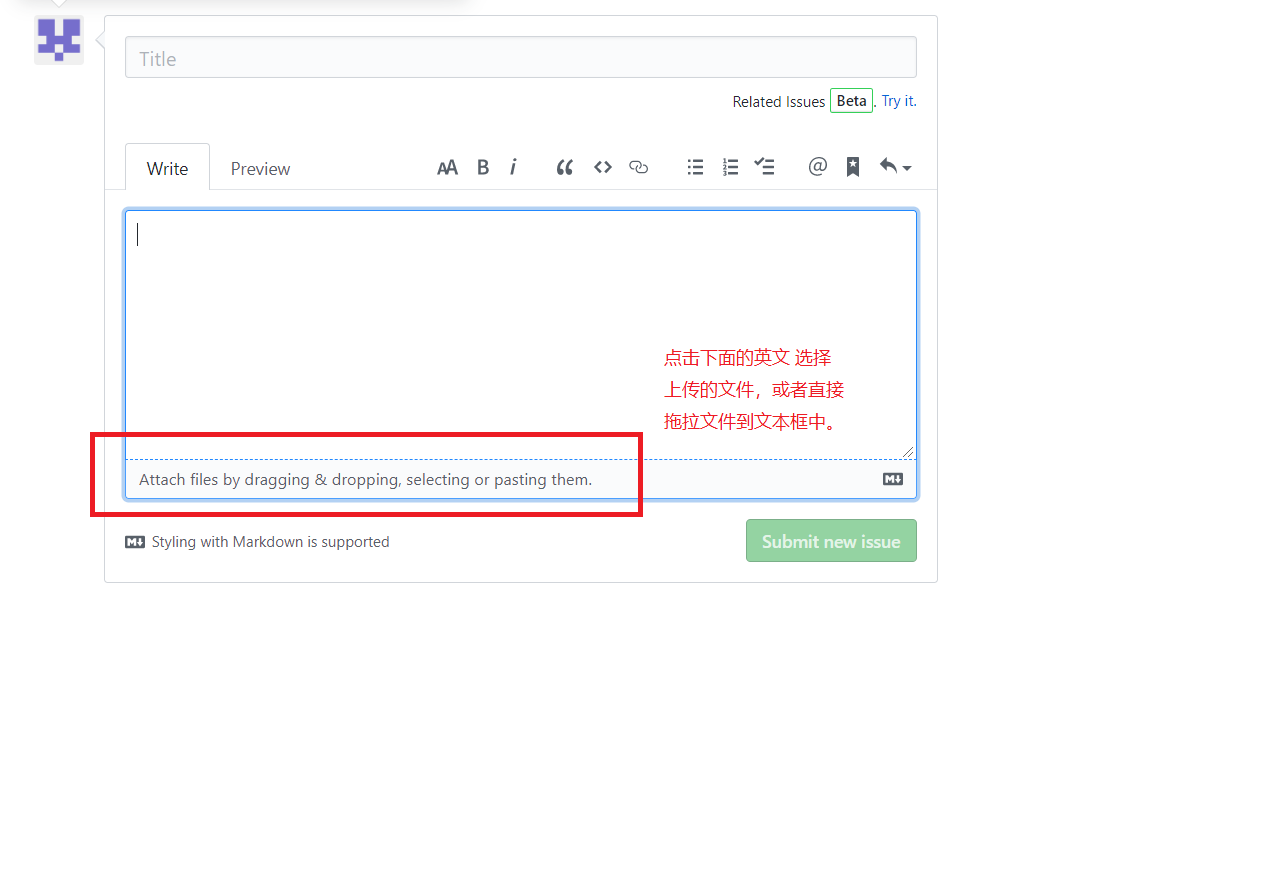This screenshot has width=1262, height=884.
Task: Insert a code snippet
Action: point(602,167)
